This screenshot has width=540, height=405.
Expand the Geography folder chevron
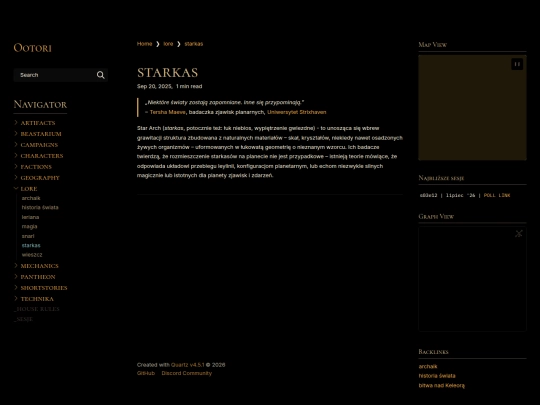pyautogui.click(x=16, y=177)
